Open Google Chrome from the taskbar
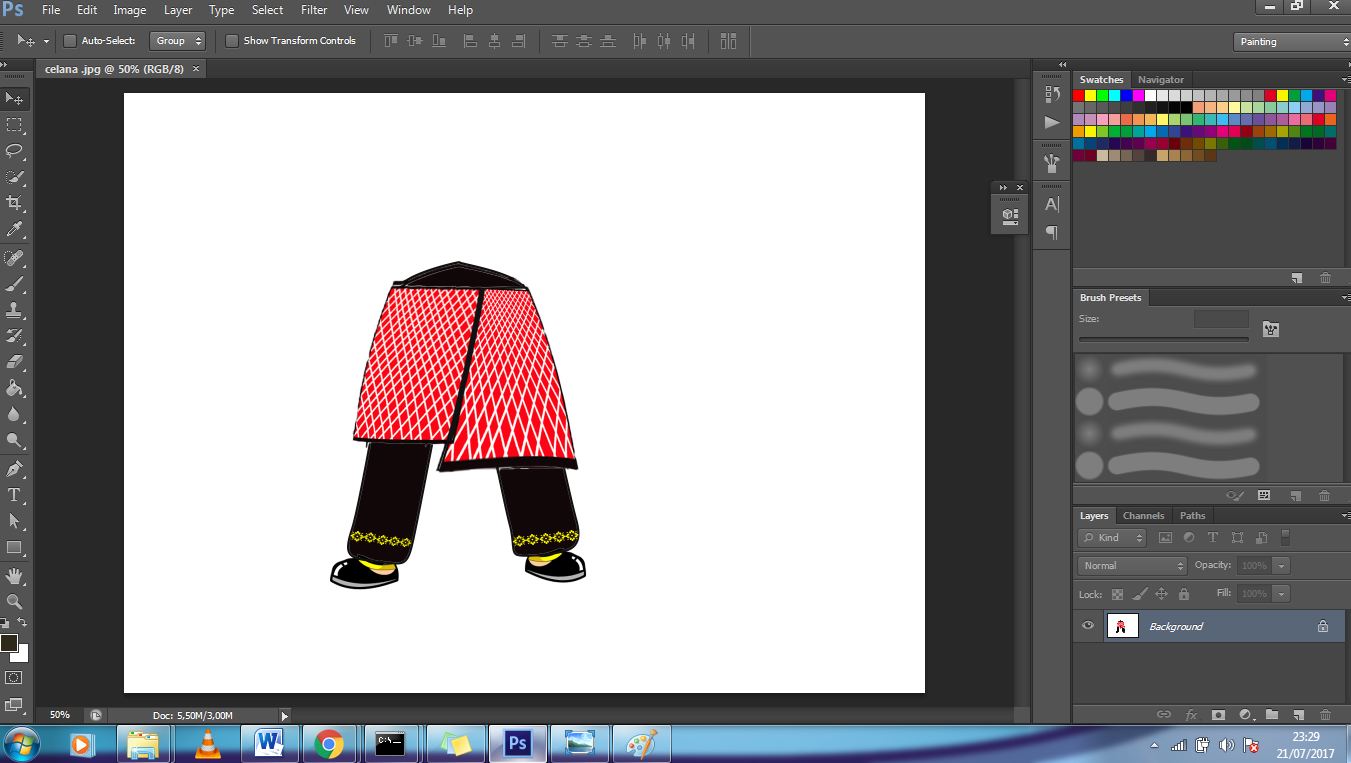 pyautogui.click(x=328, y=744)
